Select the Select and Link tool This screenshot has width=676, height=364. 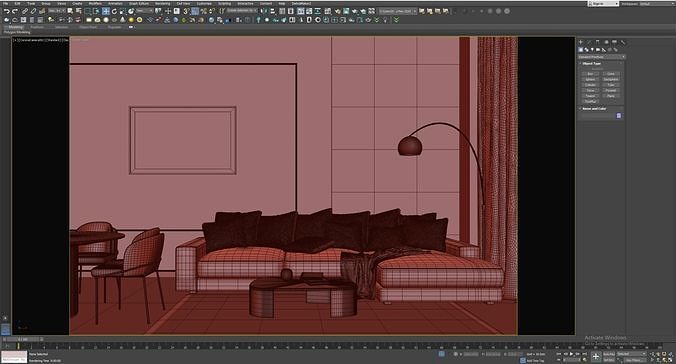pos(25,11)
